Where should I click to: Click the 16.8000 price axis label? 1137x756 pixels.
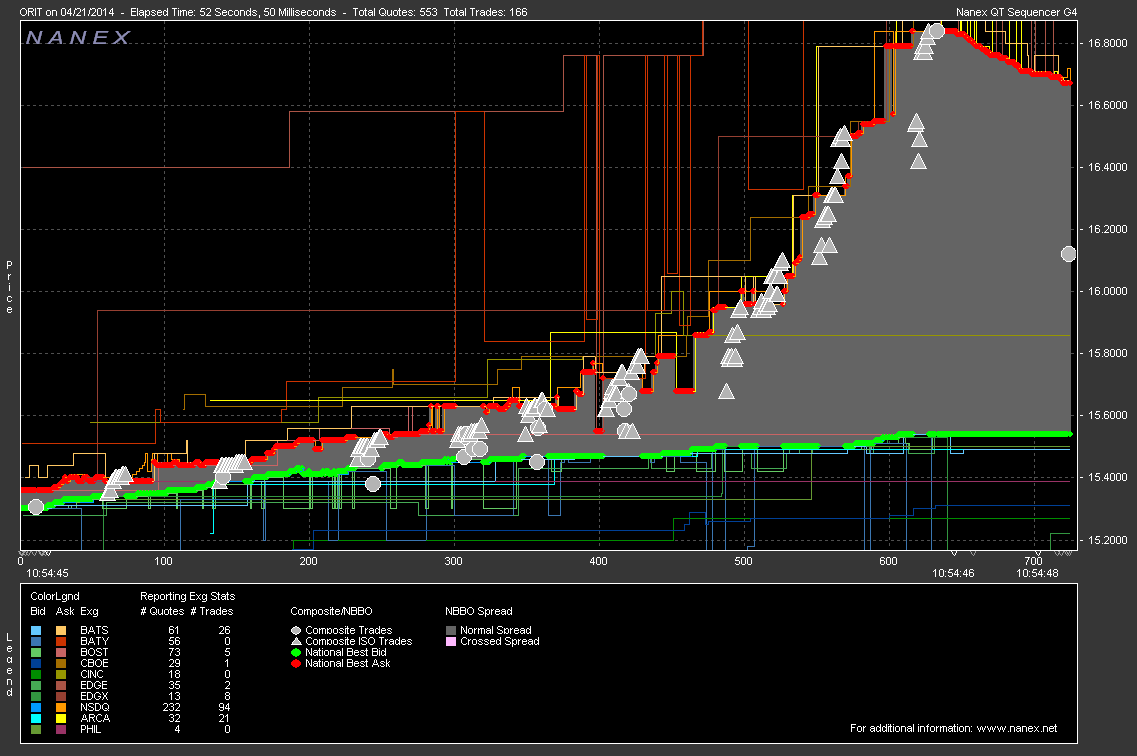1107,43
